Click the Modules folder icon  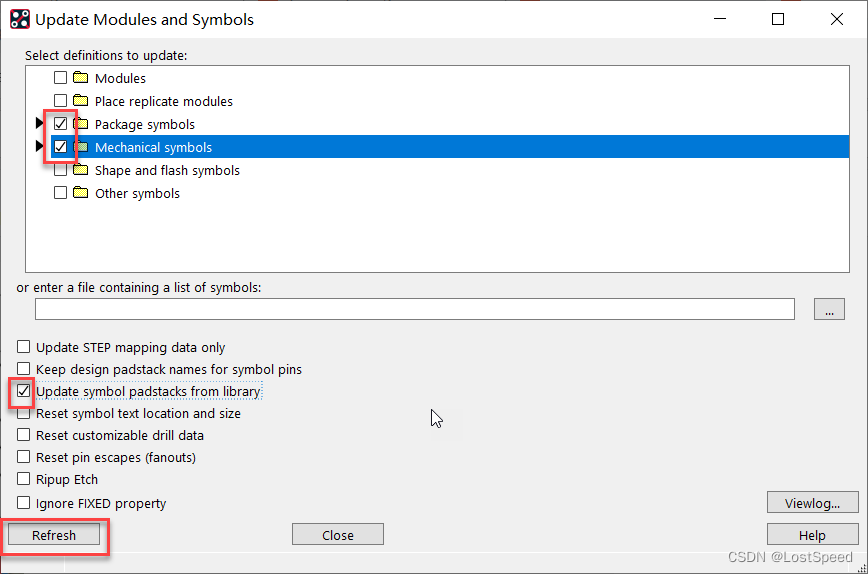pos(81,78)
